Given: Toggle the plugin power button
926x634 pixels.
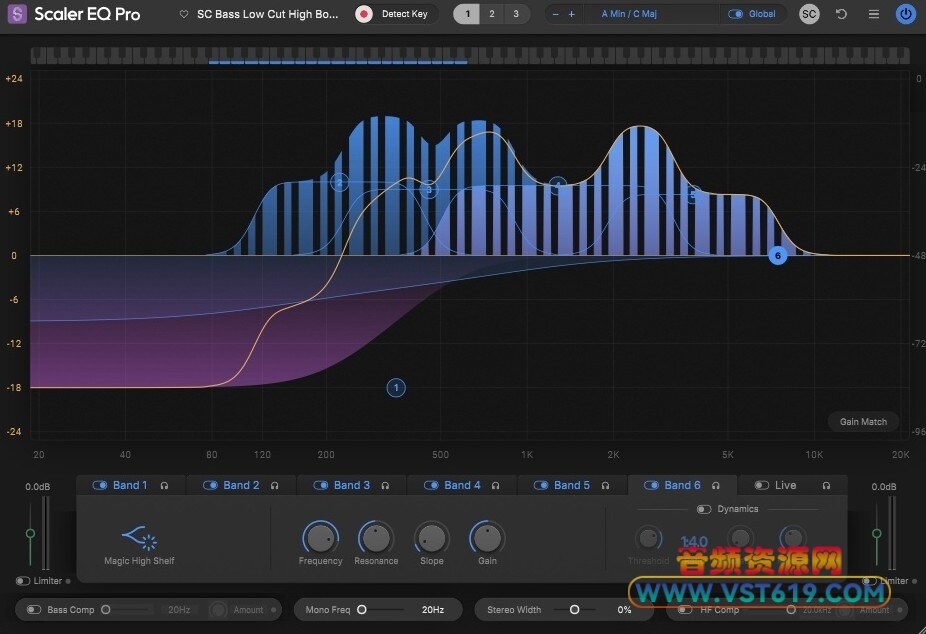Looking at the screenshot, I should pyautogui.click(x=905, y=14).
